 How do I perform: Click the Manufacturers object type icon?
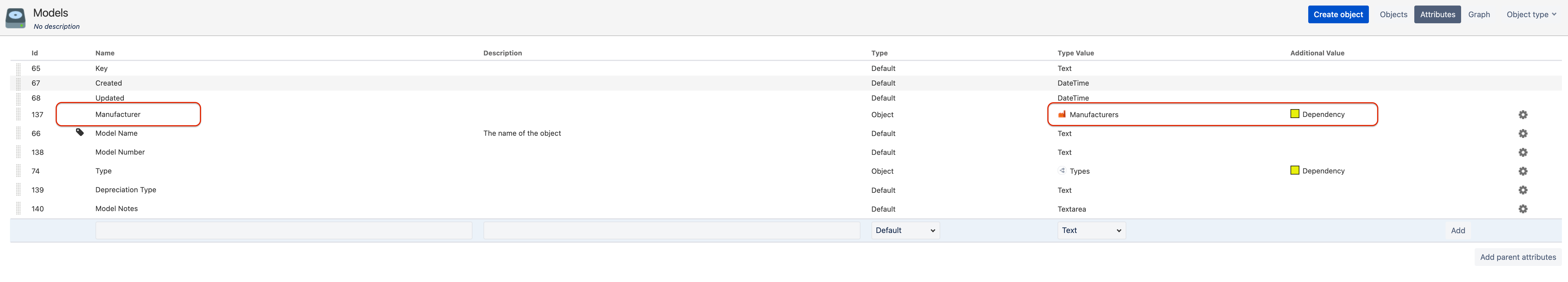click(x=1061, y=114)
